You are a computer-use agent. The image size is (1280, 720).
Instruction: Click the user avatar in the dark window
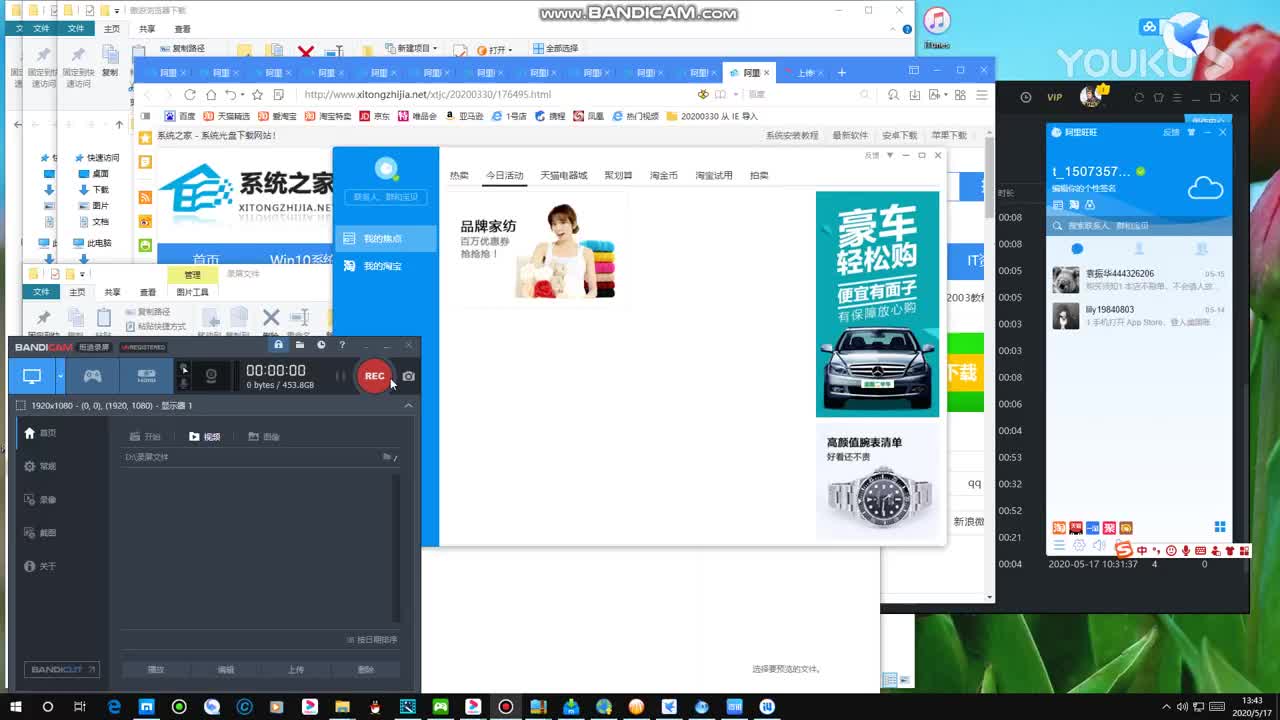pyautogui.click(x=1091, y=96)
